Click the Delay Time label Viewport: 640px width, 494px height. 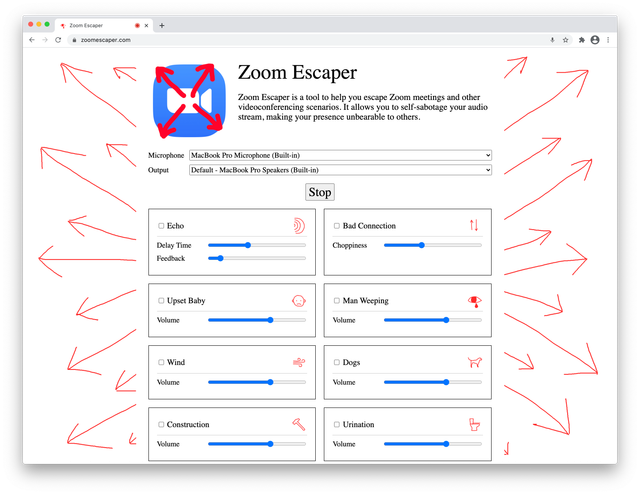point(174,245)
